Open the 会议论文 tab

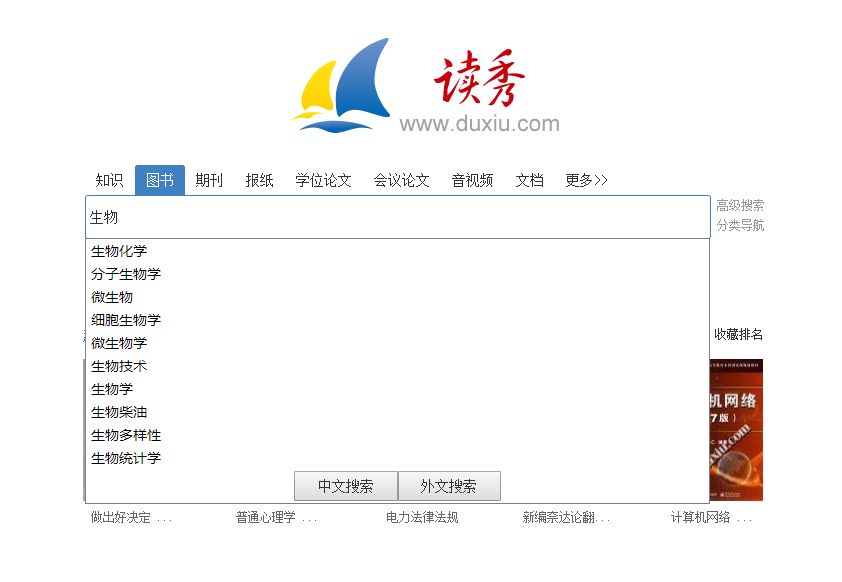pyautogui.click(x=402, y=180)
